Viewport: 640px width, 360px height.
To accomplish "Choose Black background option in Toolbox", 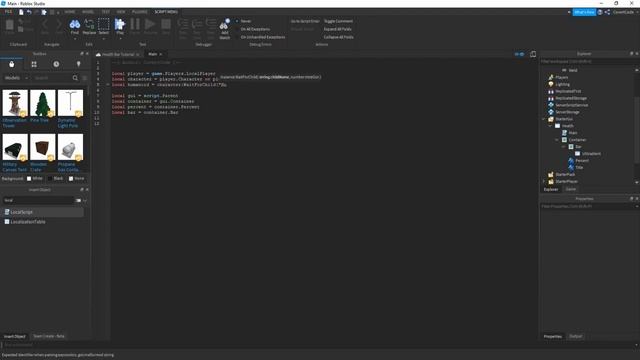I will coord(56,178).
